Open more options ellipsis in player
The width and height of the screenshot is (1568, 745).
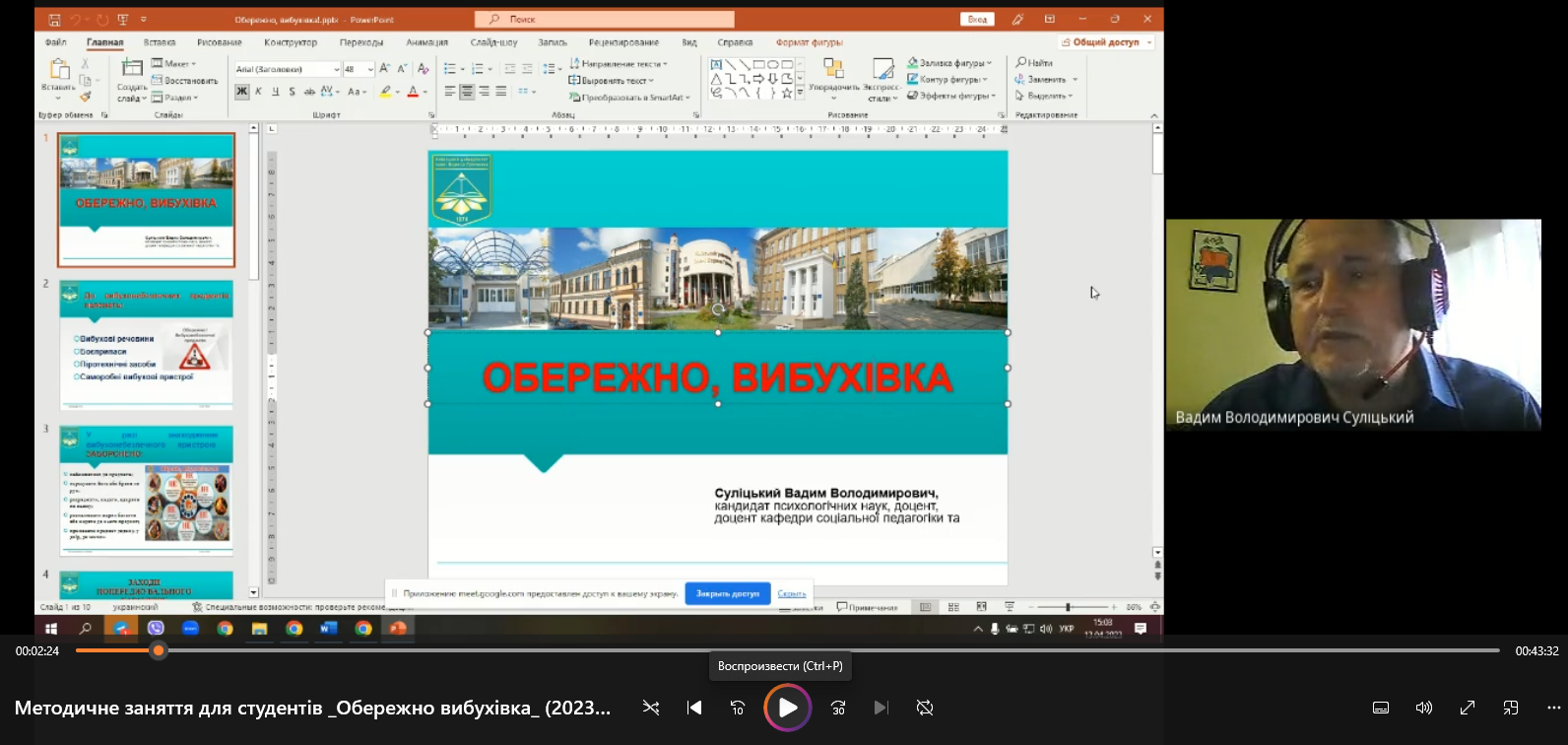point(1554,708)
